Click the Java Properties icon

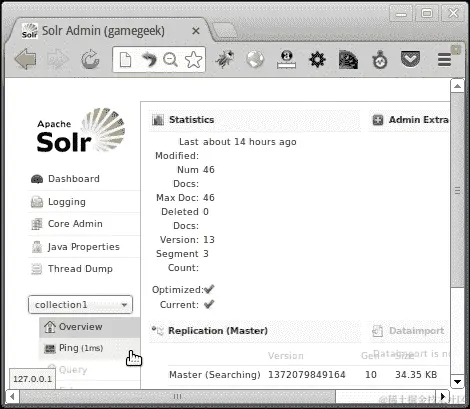pos(37,247)
